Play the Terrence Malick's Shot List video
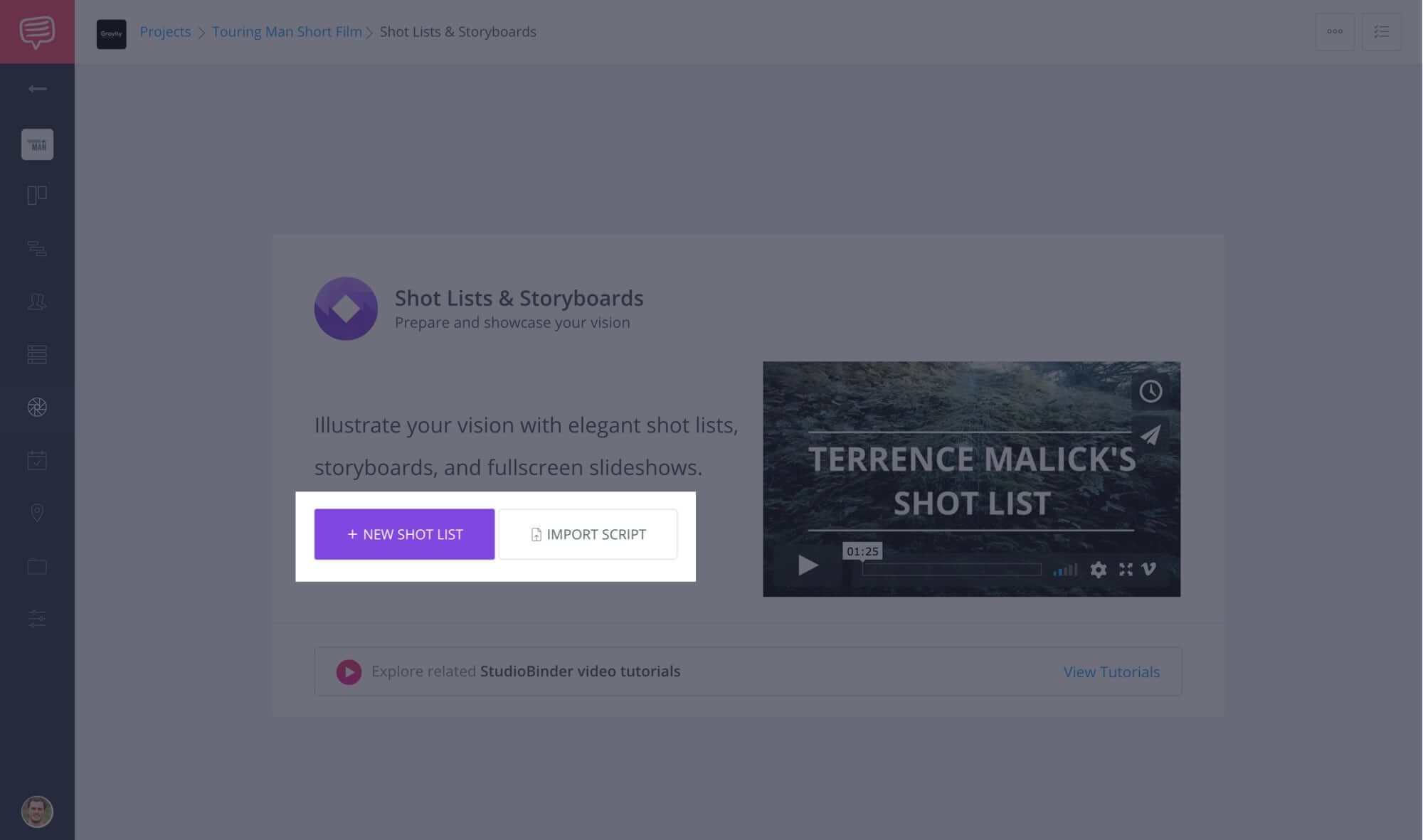 tap(808, 565)
